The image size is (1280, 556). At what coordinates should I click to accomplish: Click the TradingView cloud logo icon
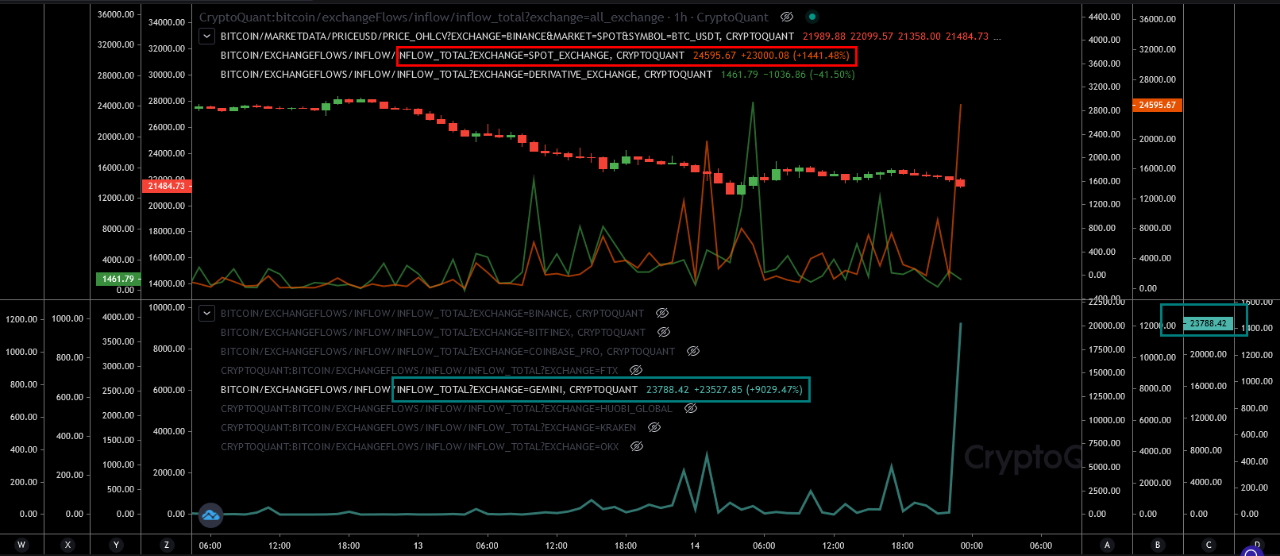click(211, 516)
